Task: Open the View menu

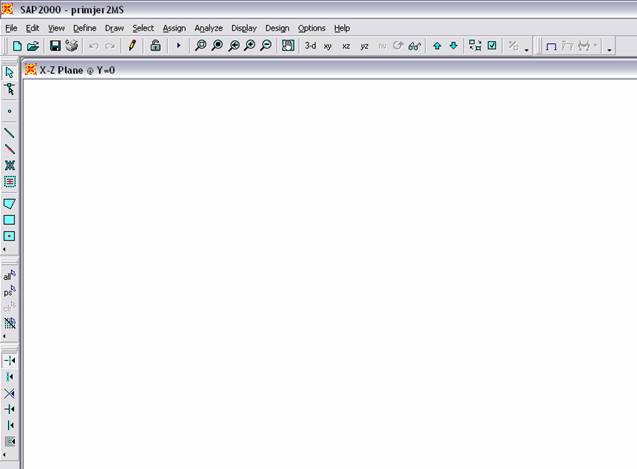Action: 56,28
